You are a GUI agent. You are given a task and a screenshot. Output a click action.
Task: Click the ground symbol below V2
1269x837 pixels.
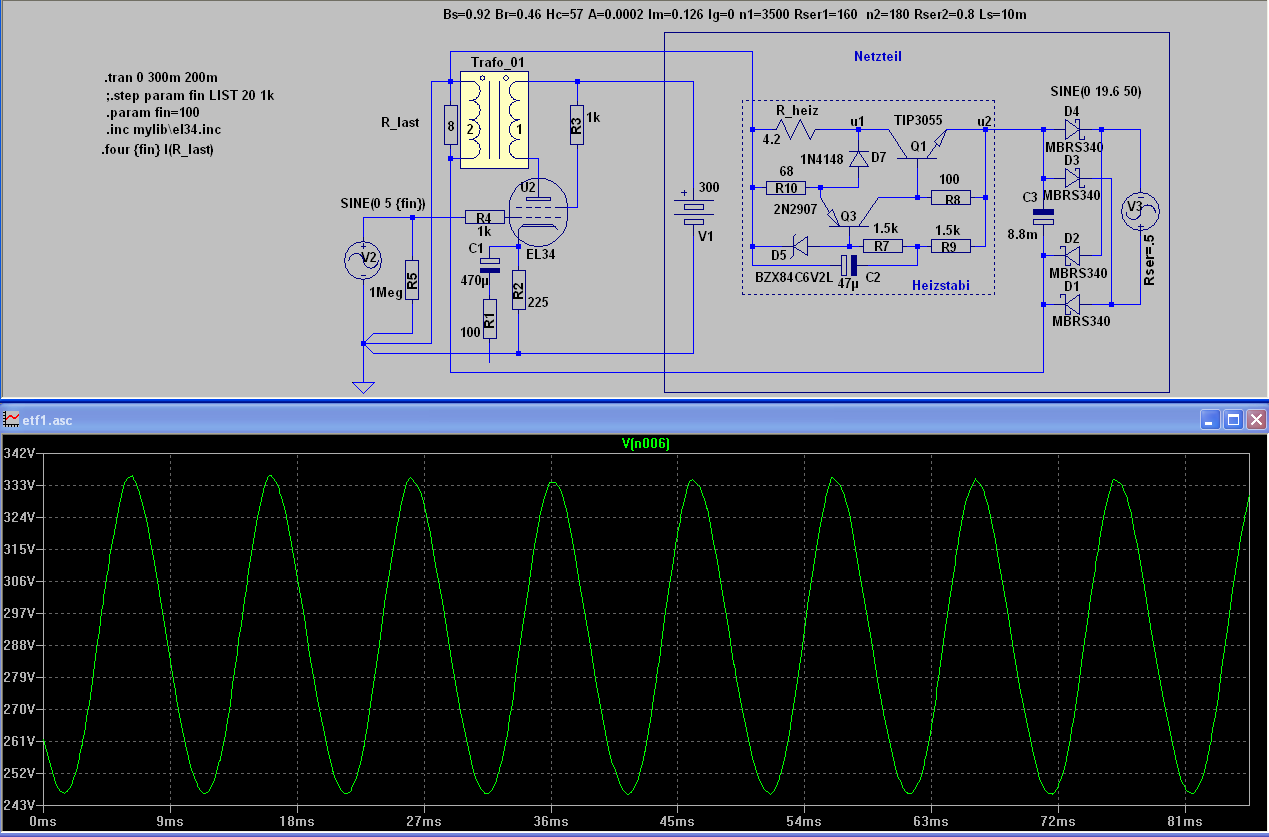tap(362, 386)
